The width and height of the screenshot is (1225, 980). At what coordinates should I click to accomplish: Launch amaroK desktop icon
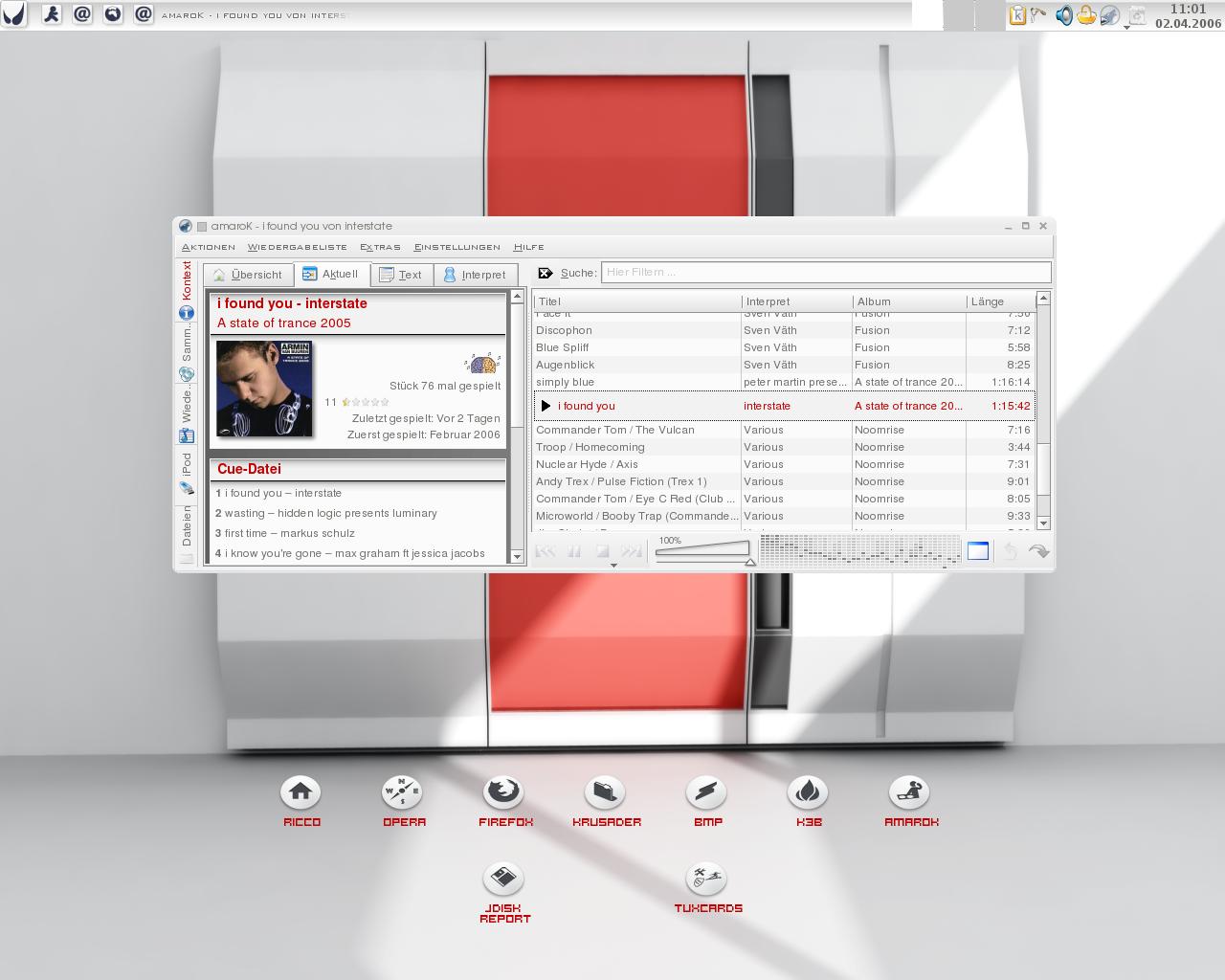[x=909, y=792]
